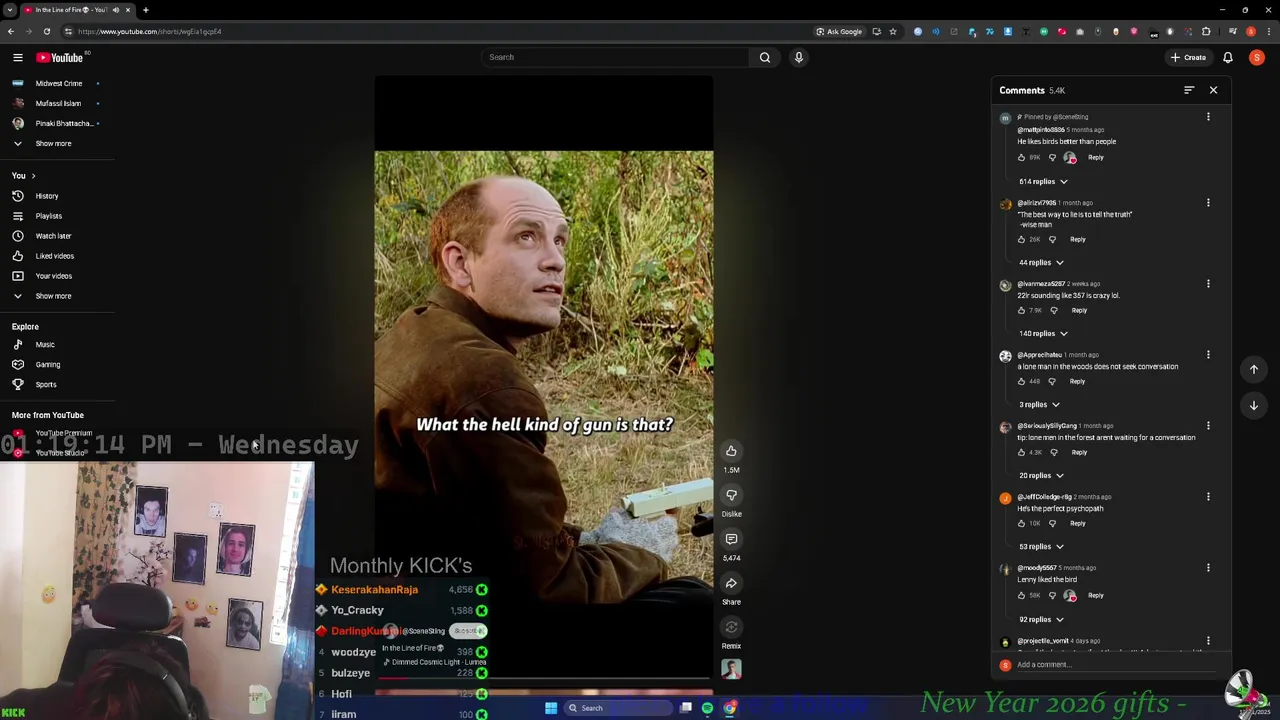Screen dimensions: 1280x720
Task: Open a new browser tab
Action: click(146, 10)
